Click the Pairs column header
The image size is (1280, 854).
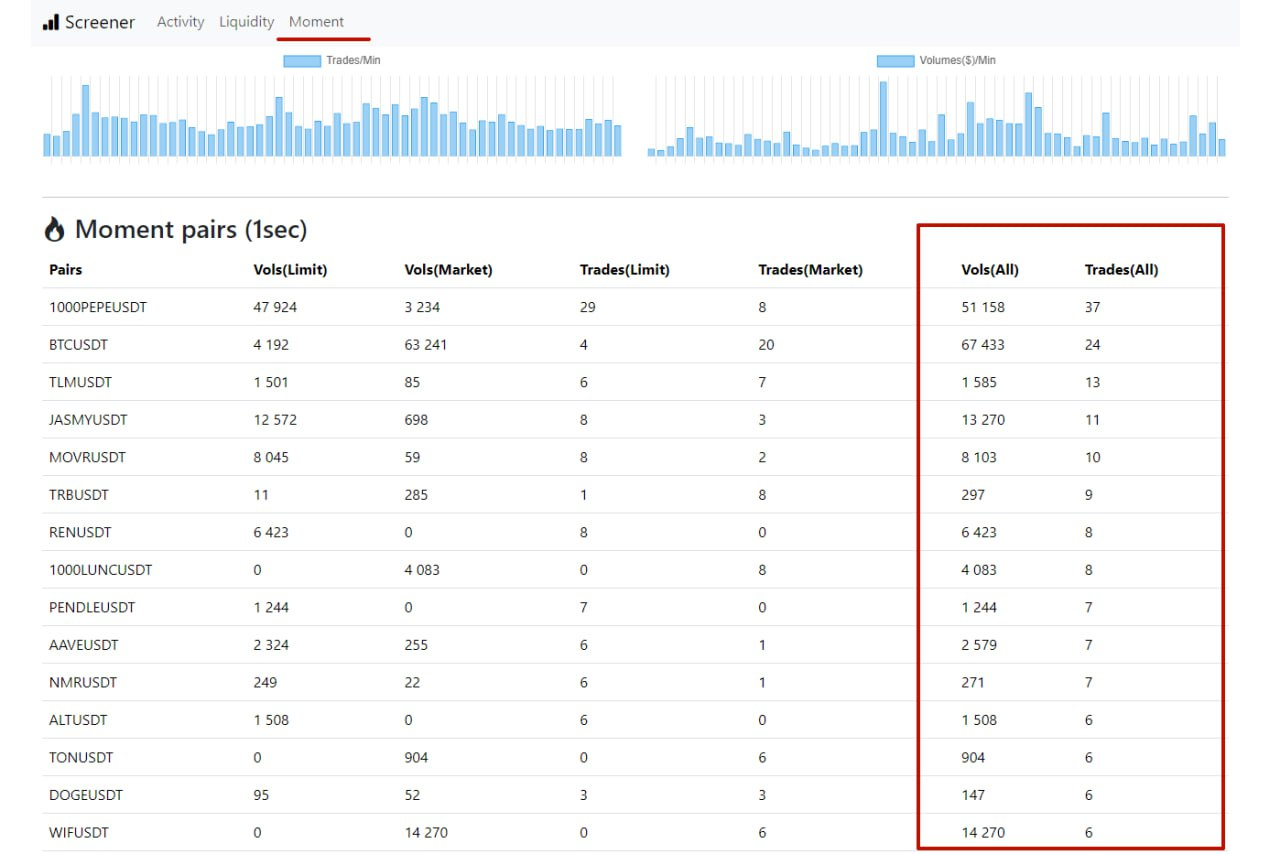66,270
